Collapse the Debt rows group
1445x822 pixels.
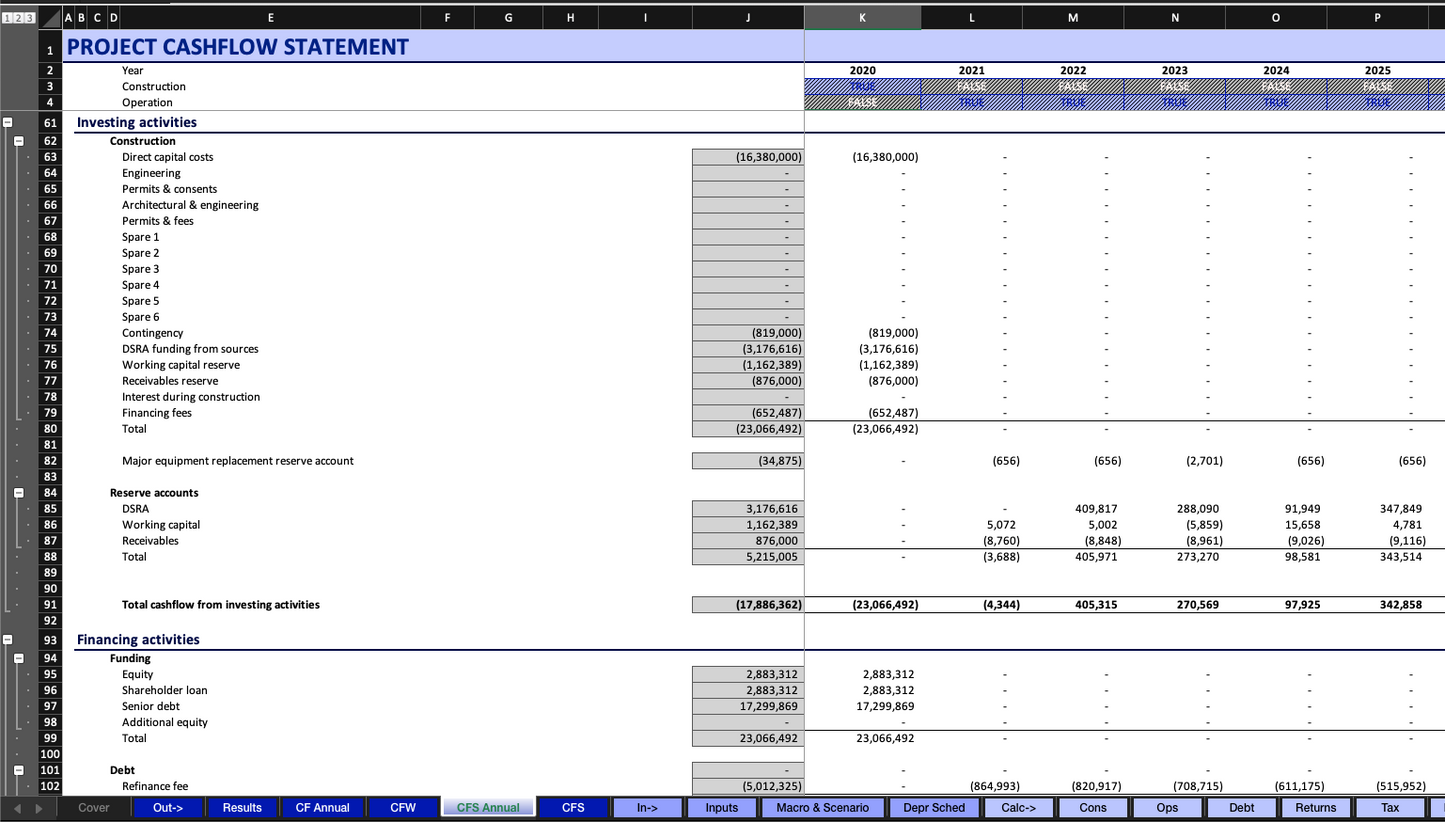pos(19,771)
